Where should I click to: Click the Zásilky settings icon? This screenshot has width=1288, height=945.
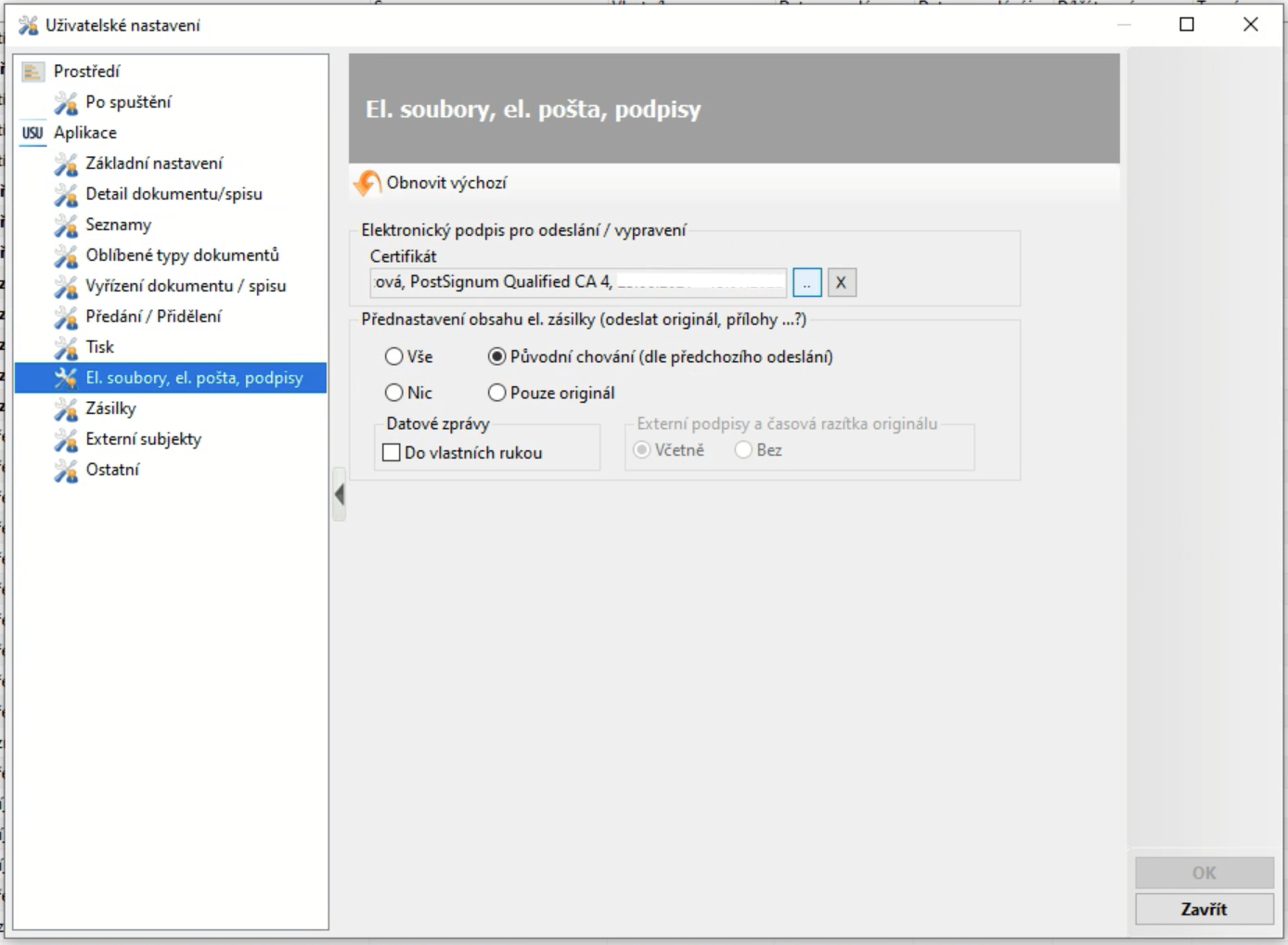(66, 409)
